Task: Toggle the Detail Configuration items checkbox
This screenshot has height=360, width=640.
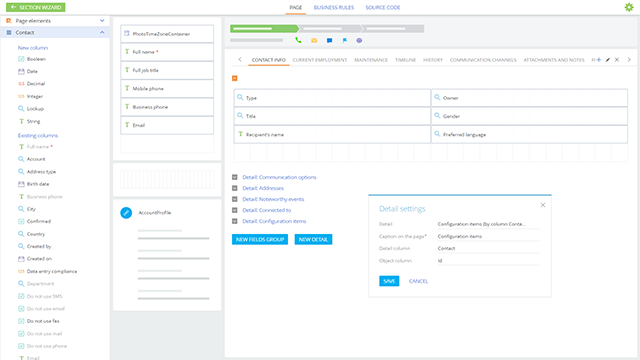Action: point(235,221)
